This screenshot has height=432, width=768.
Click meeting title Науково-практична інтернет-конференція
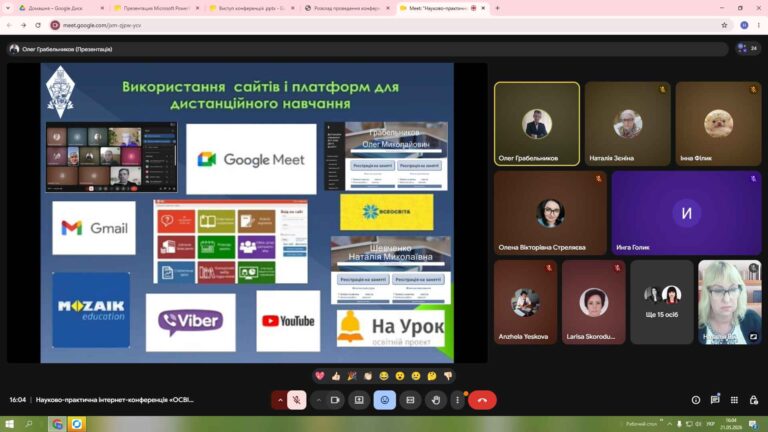[115, 400]
